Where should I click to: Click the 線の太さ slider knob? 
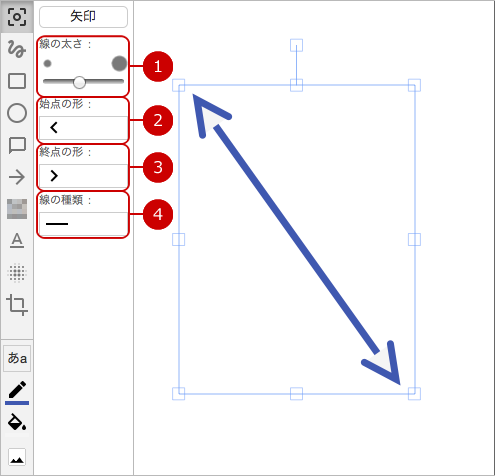tap(79, 82)
